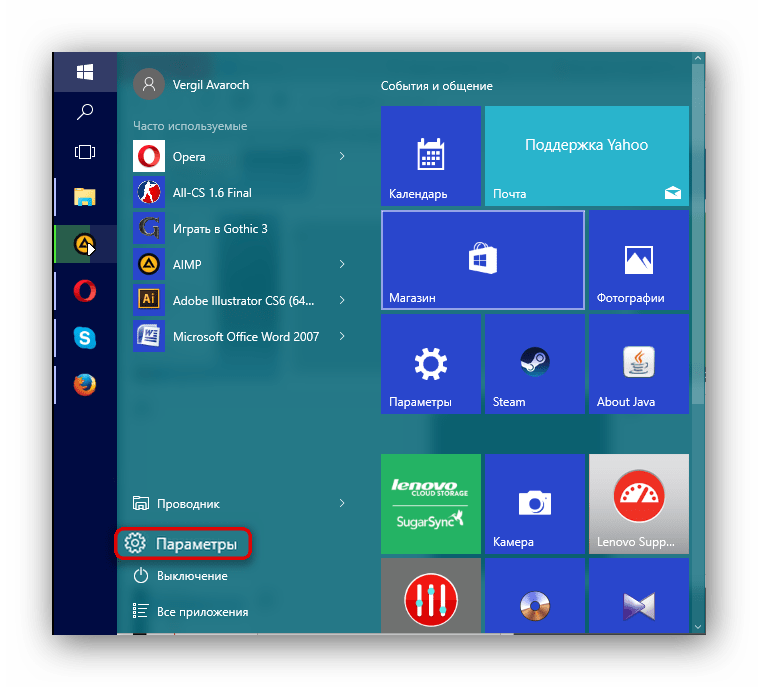Open the Календарь tile
Image resolution: width=758 pixels, height=687 pixels.
[431, 156]
